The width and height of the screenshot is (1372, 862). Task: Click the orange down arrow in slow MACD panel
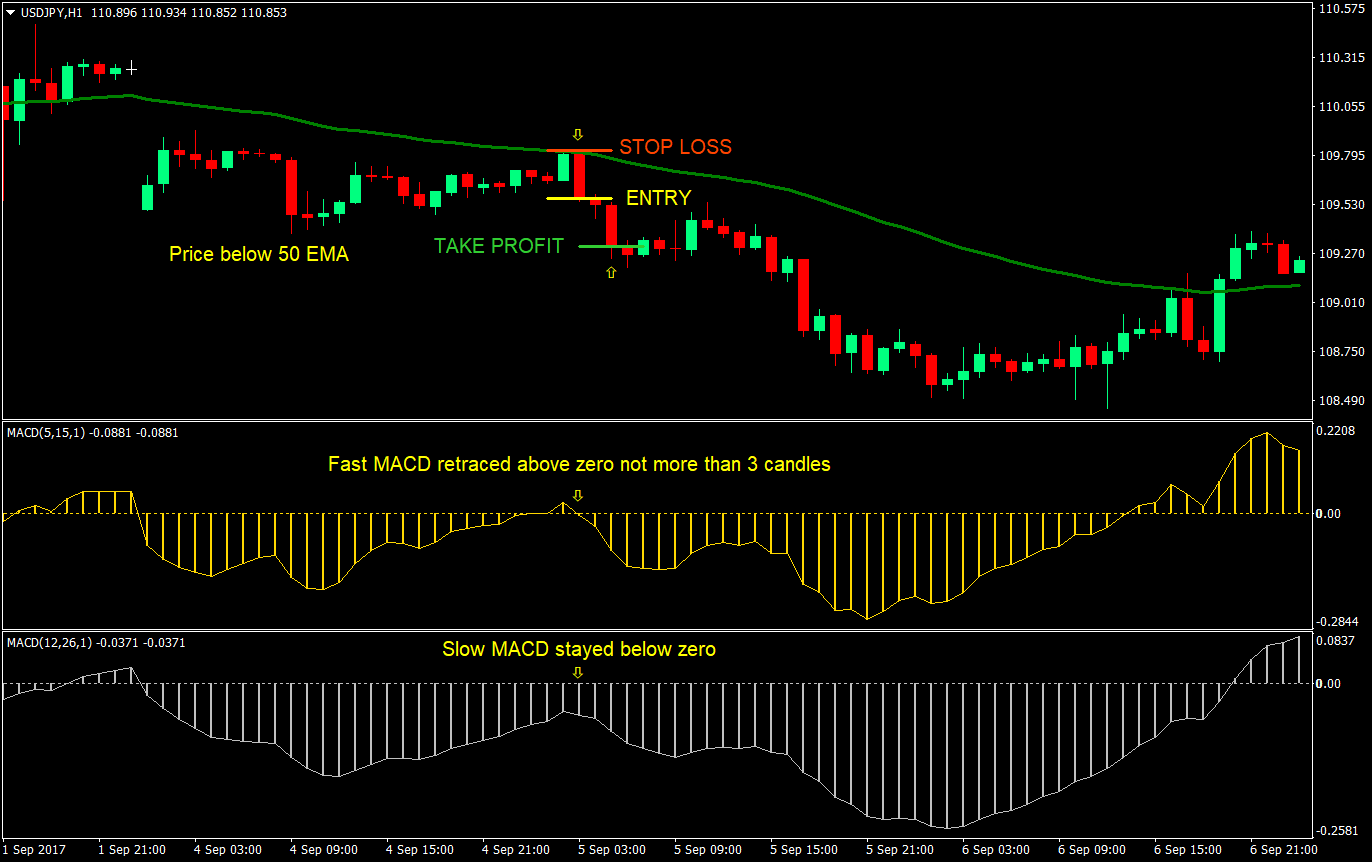pyautogui.click(x=577, y=673)
